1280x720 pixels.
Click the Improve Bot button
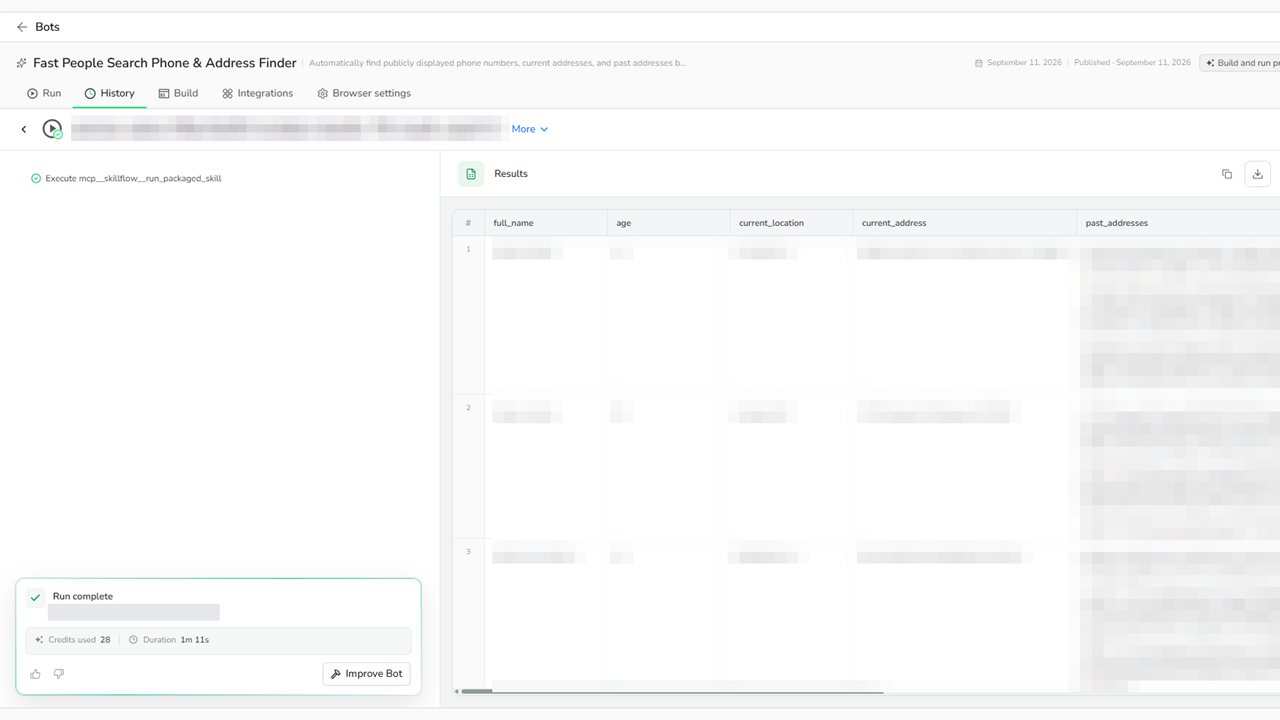click(366, 674)
